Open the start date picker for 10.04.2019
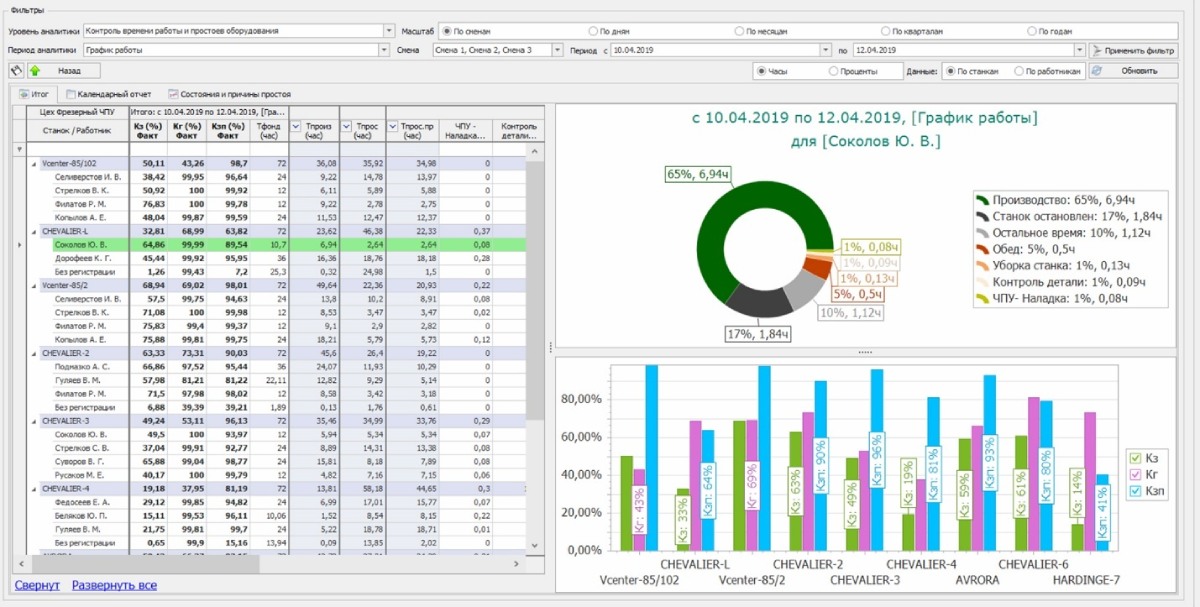Screen dimensions: 1200x607 825,49
